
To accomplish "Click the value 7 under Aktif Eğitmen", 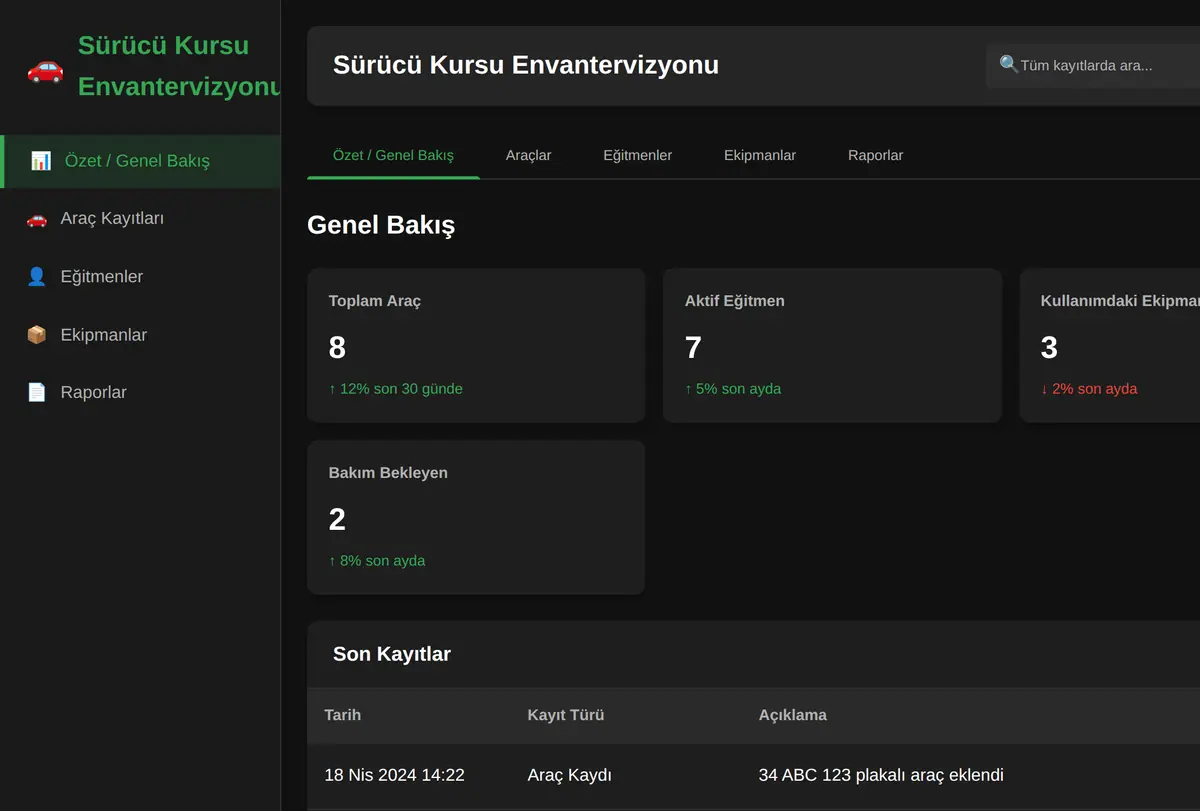I will 693,347.
